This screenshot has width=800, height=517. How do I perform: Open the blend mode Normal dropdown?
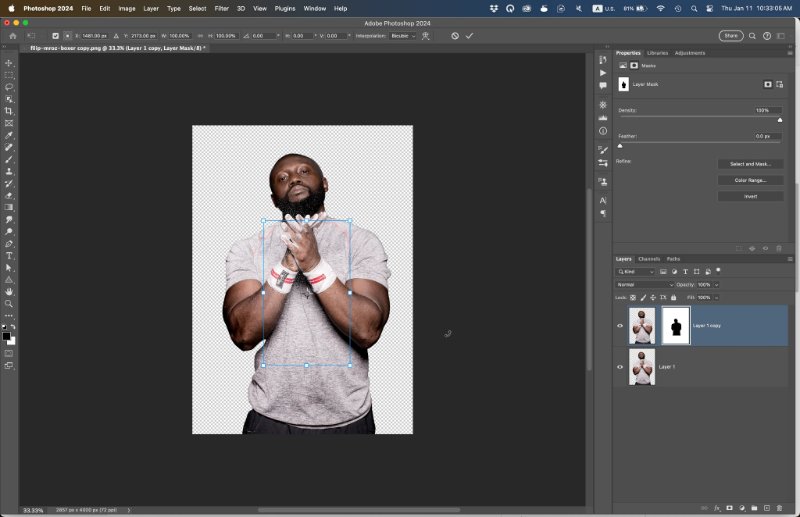[x=644, y=284]
